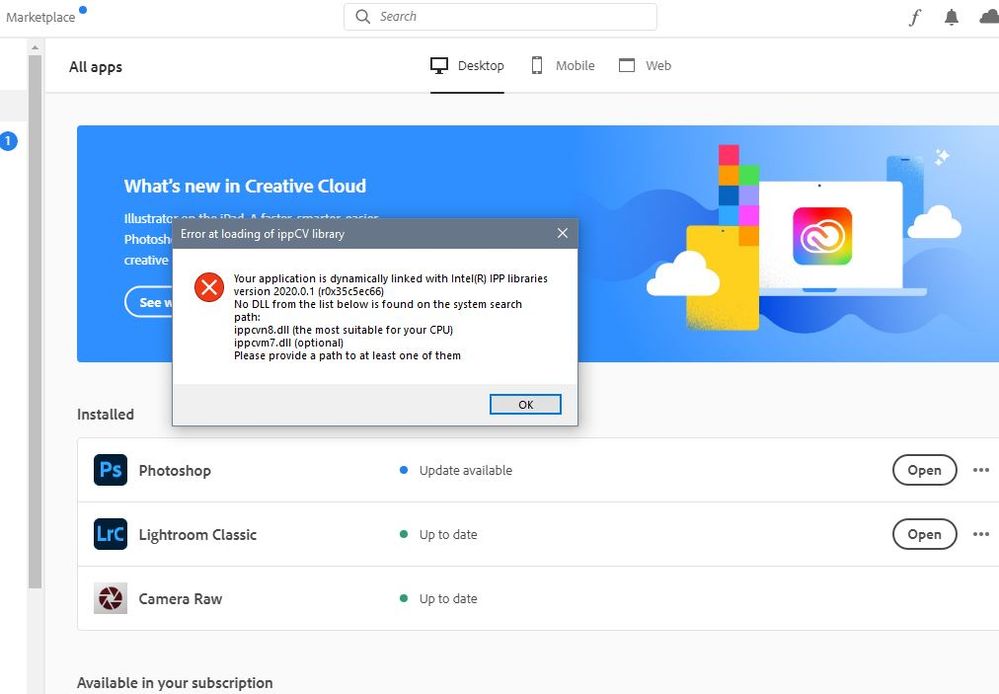Click the red error icon in dialog
The image size is (999, 694).
click(209, 287)
